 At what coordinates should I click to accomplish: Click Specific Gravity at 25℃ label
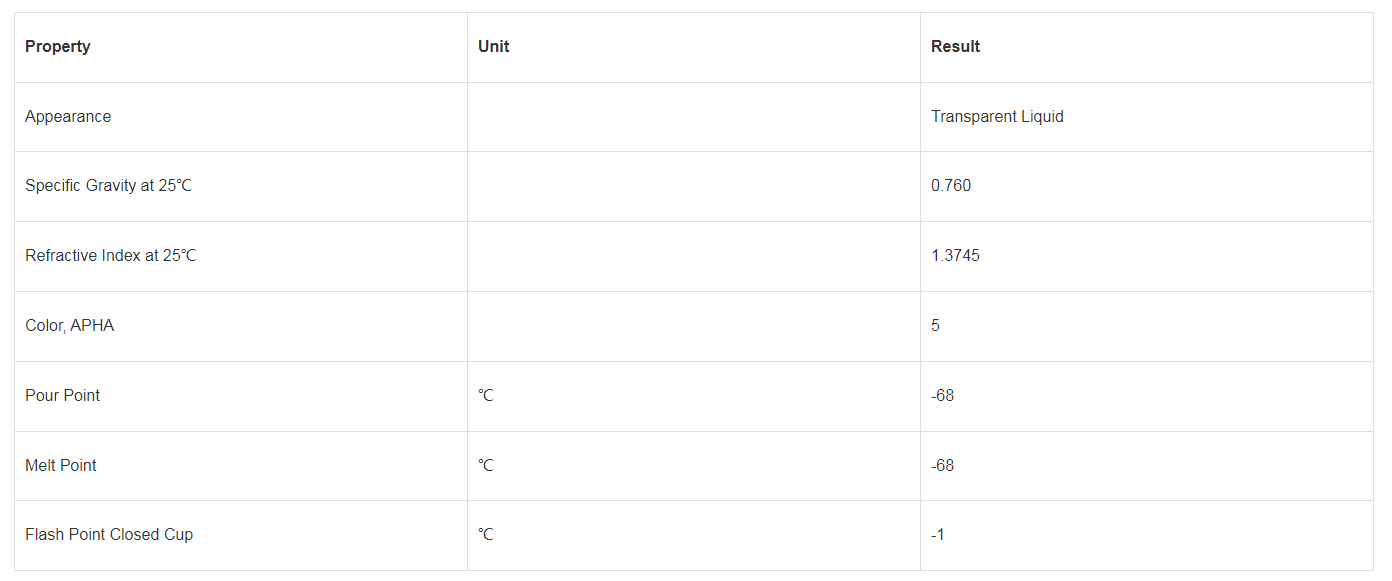(108, 186)
